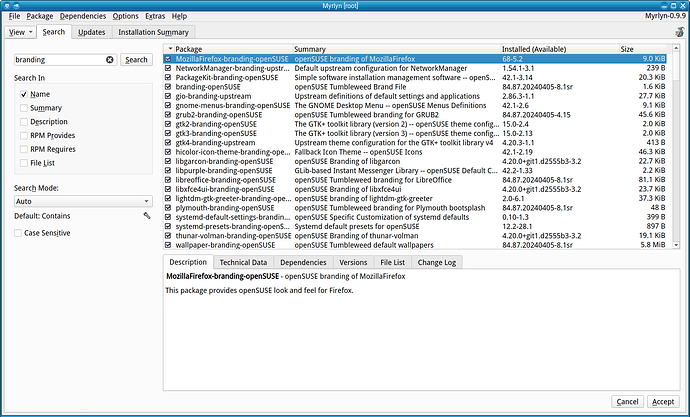
Task: Toggle status icon of MozillaFirefox-branding-openSUSE
Action: click(168, 59)
